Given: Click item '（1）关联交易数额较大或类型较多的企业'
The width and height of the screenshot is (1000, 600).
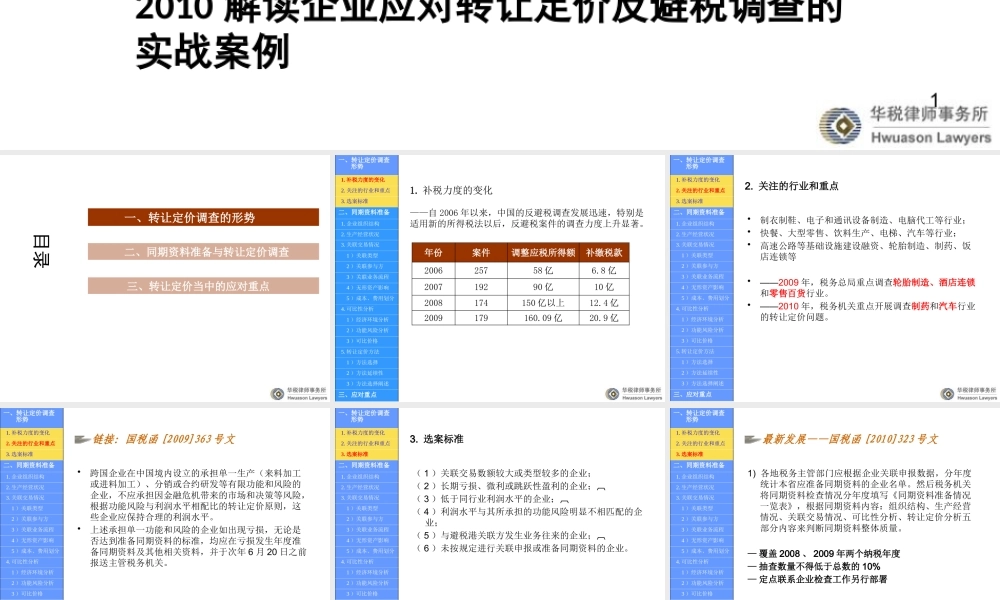Looking at the screenshot, I should click(x=503, y=473).
